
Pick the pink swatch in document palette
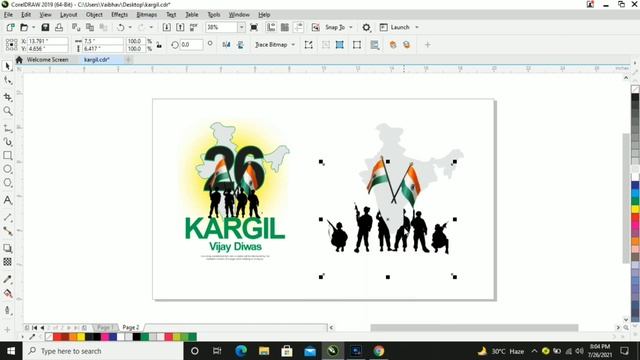[104, 337]
